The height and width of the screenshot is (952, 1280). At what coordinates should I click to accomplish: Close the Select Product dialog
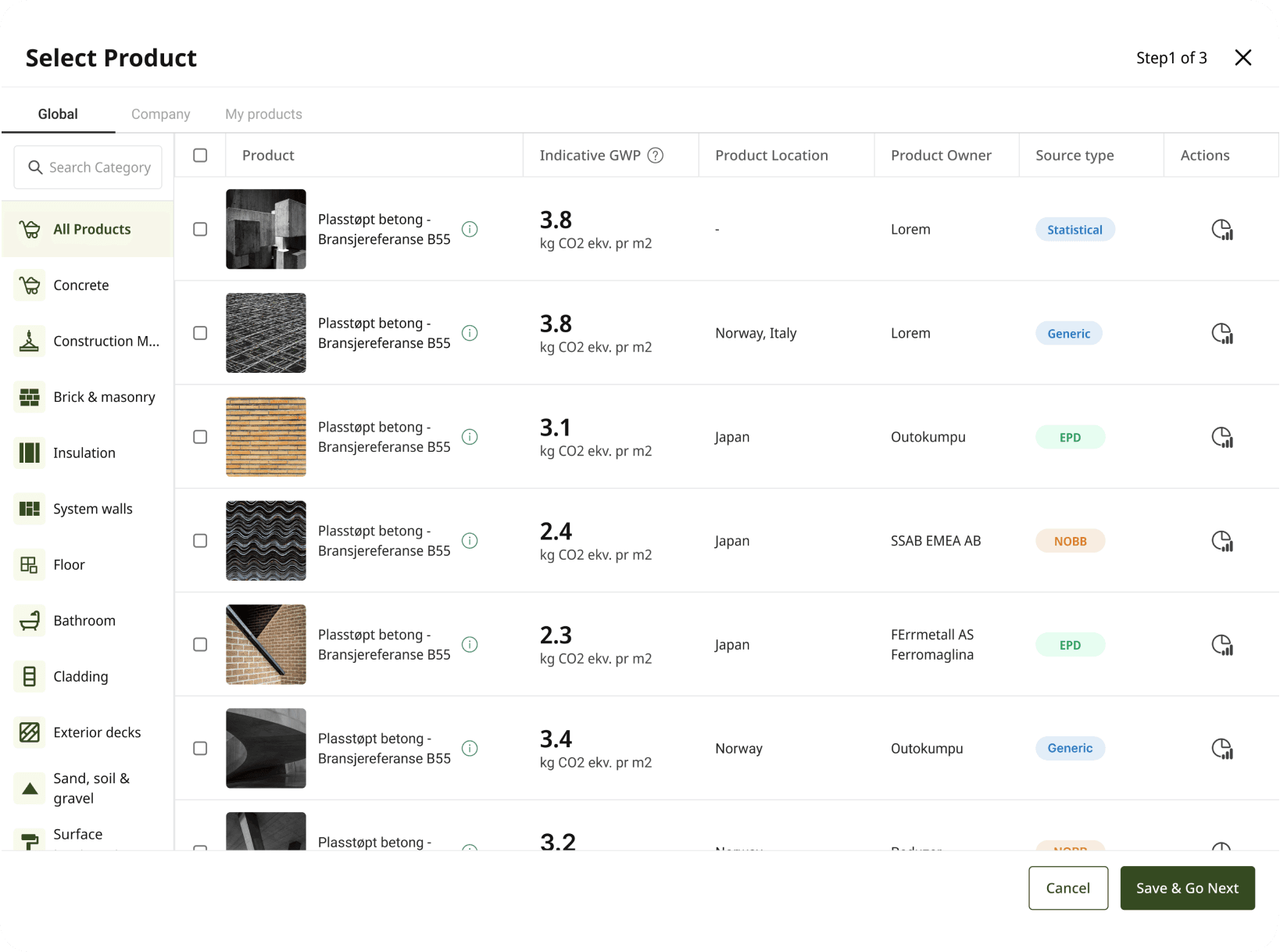pyautogui.click(x=1243, y=58)
